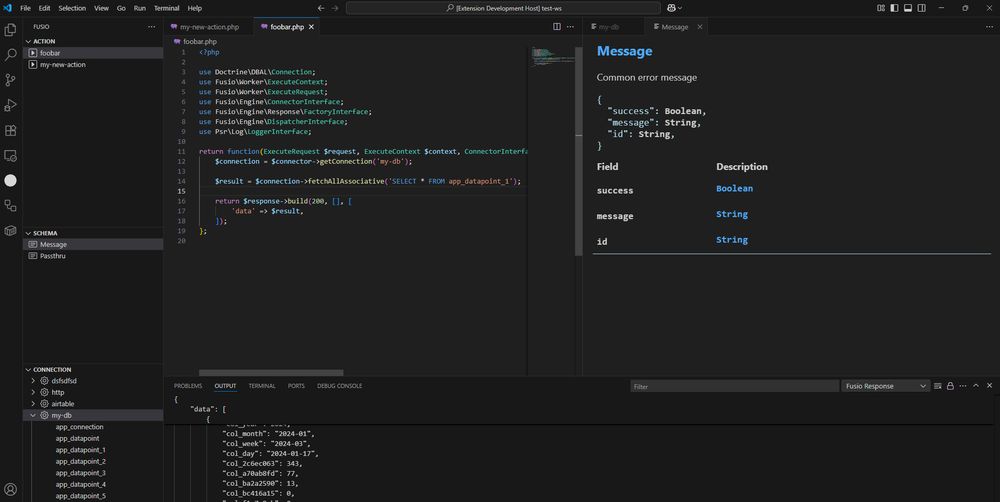This screenshot has width=1000, height=502.
Task: Click the airtable connection gear icon
Action: (x=45, y=404)
